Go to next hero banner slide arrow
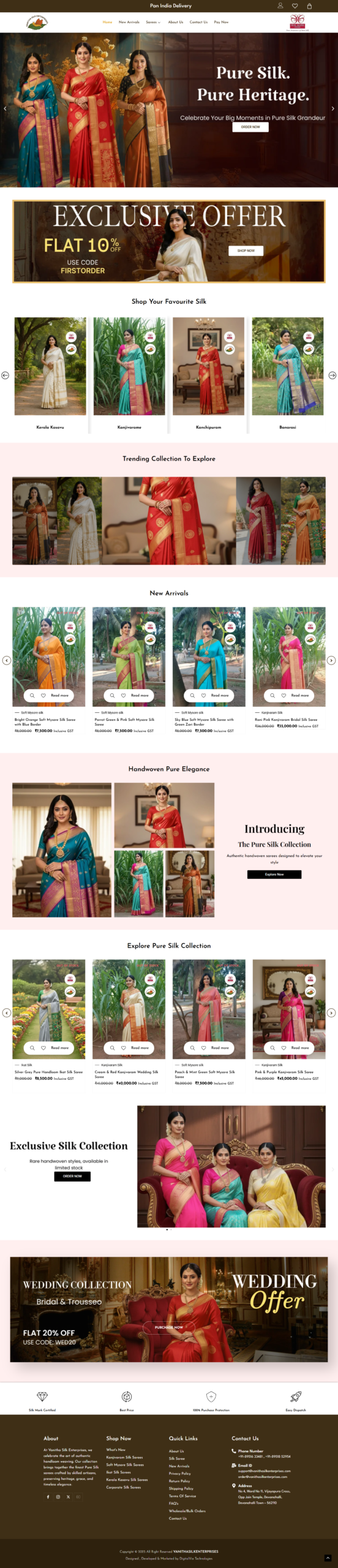This screenshot has width=338, height=1568. (332, 108)
